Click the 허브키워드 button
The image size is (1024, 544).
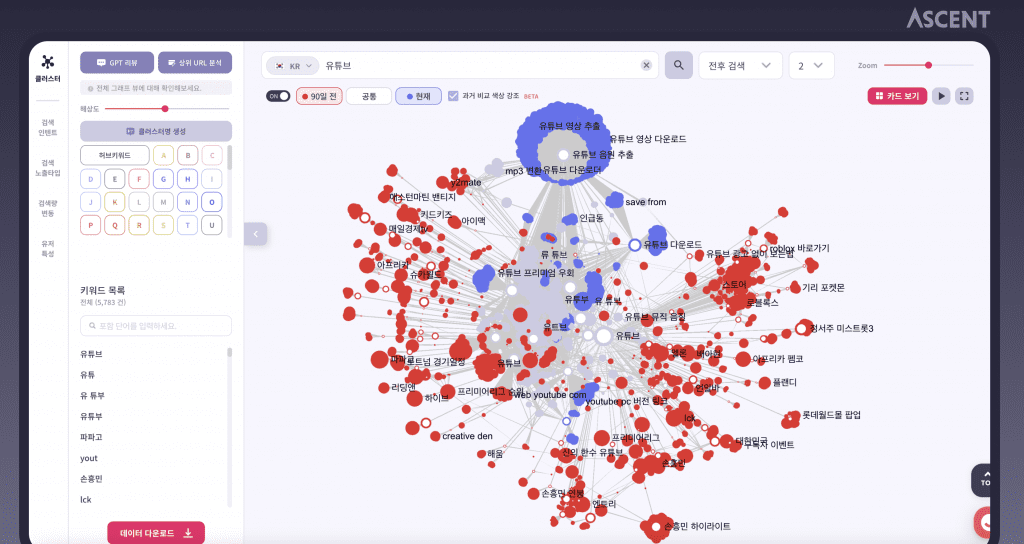pos(115,155)
